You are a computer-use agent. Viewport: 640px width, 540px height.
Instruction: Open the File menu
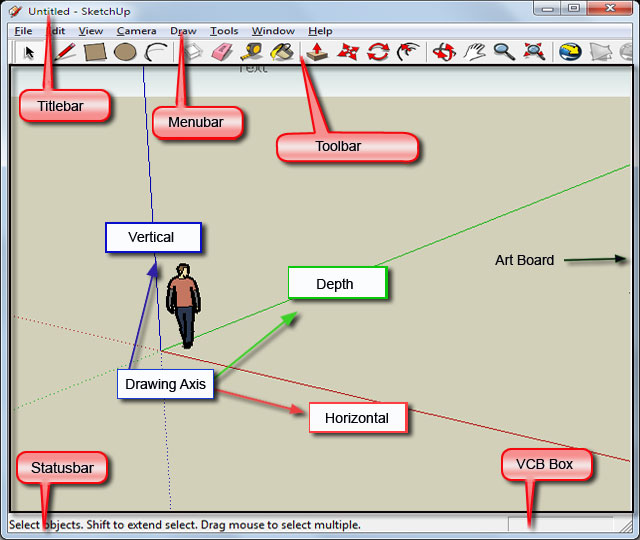(23, 31)
